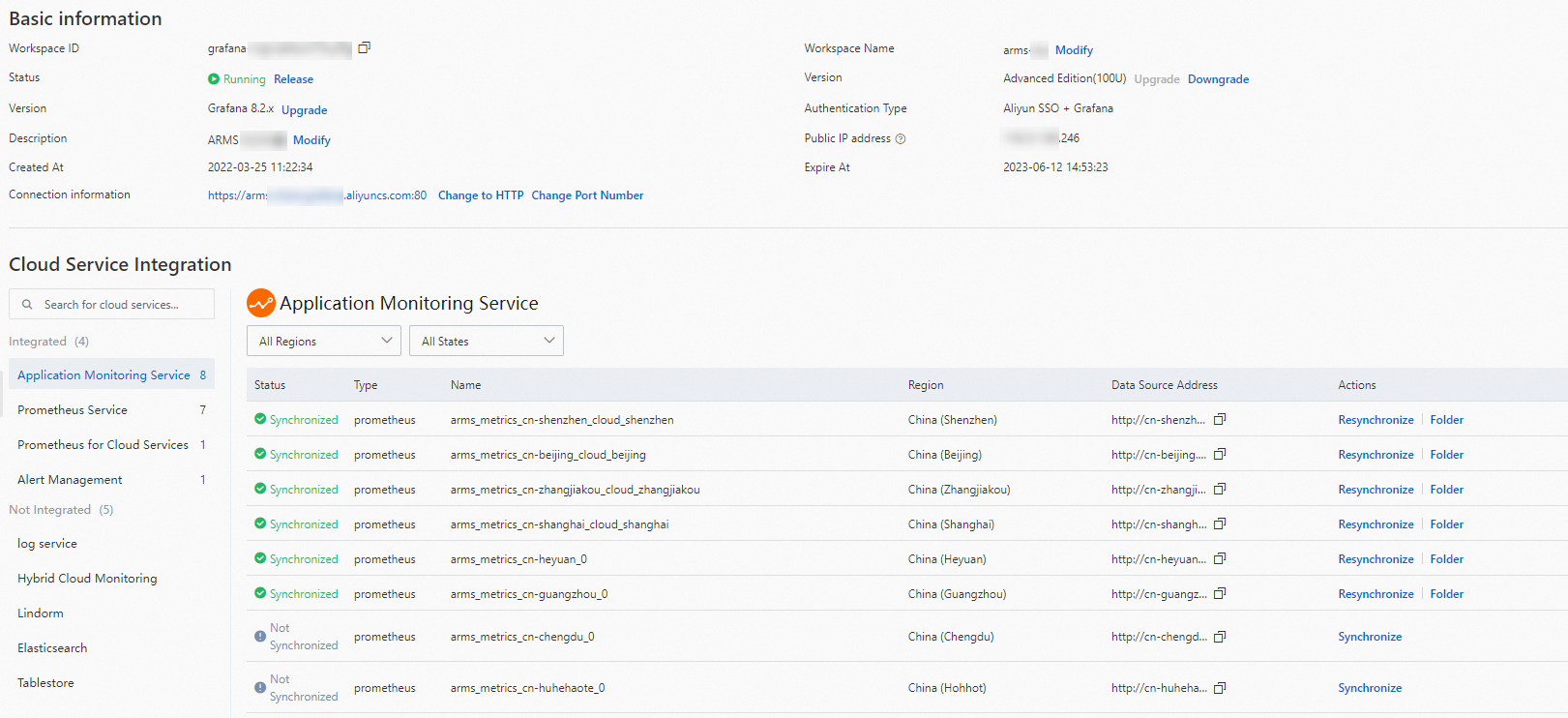Select Hybrid Cloud Monitoring in sidebar
The width and height of the screenshot is (1568, 718).
point(87,579)
